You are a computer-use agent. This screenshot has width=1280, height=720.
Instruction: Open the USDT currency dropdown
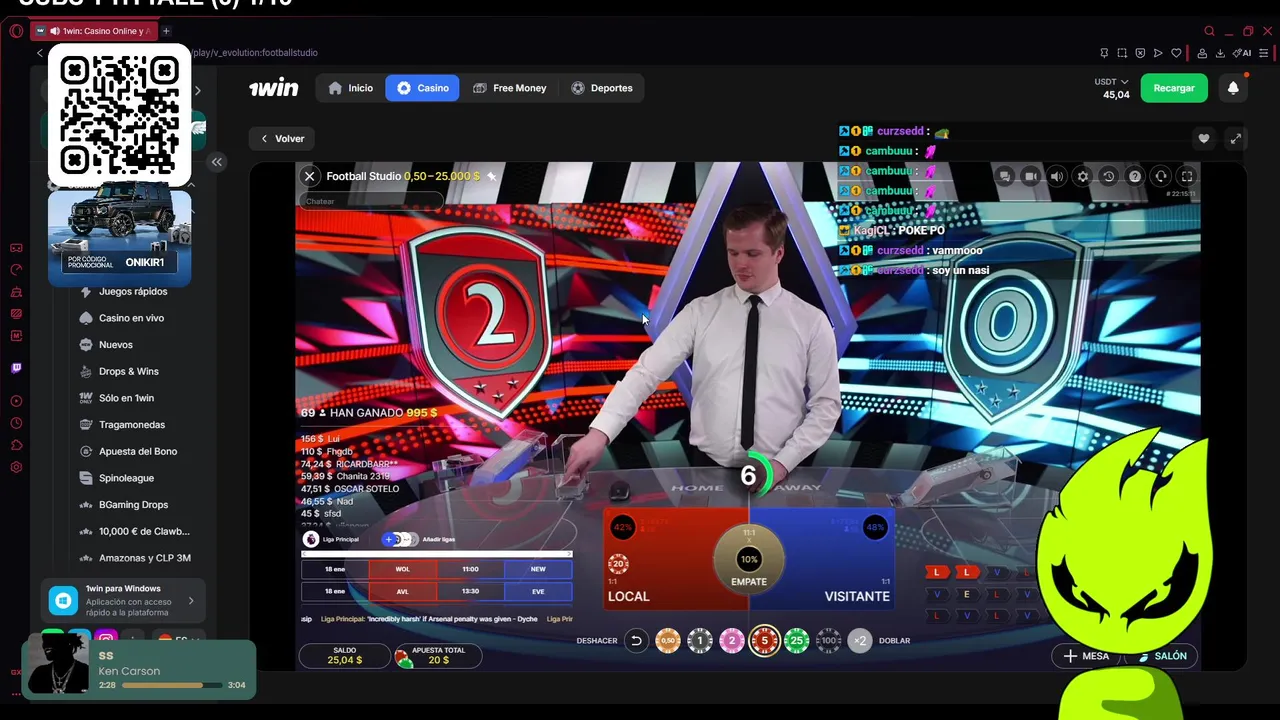click(1111, 82)
